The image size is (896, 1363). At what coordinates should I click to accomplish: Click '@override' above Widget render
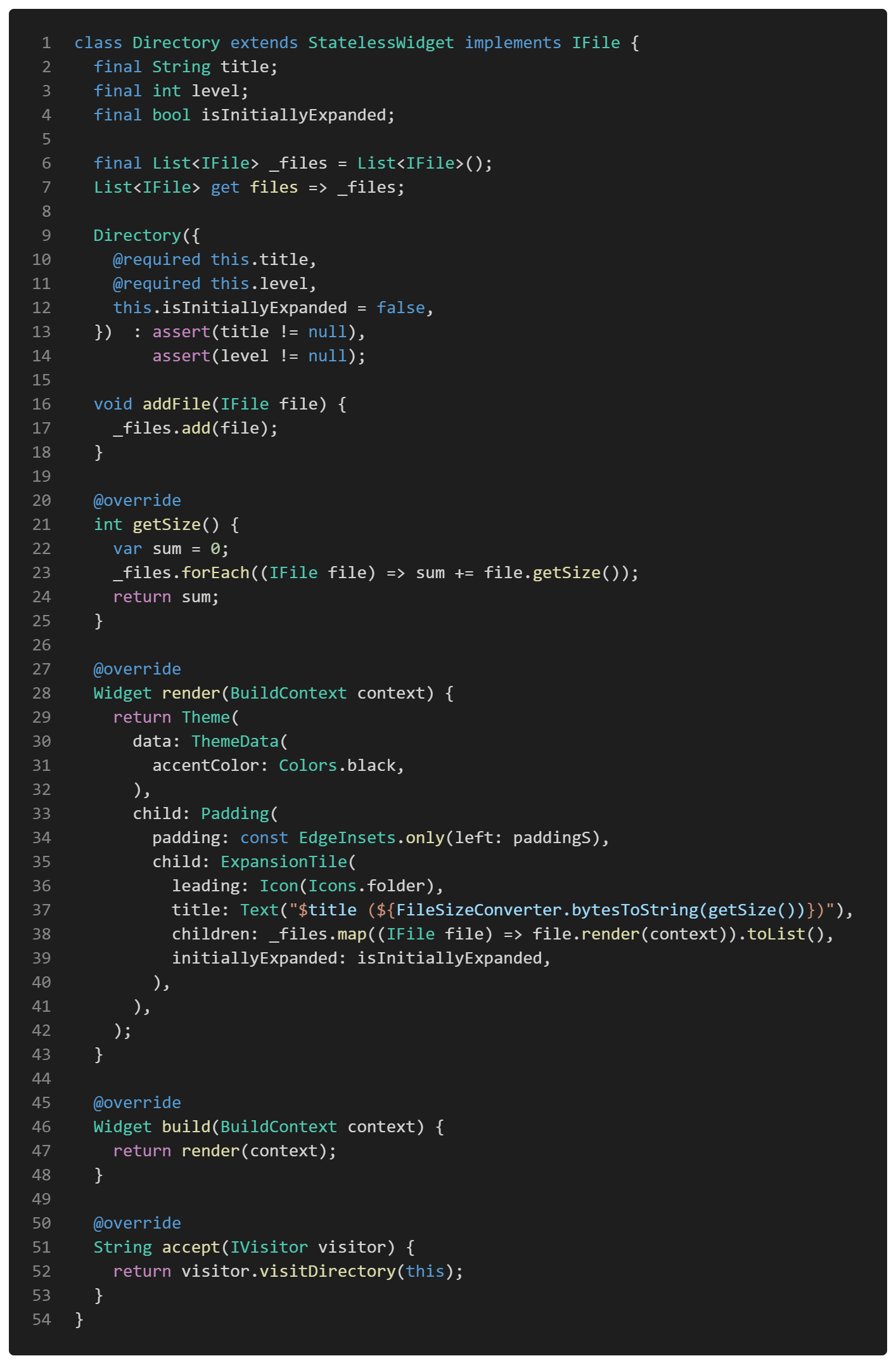(138, 669)
